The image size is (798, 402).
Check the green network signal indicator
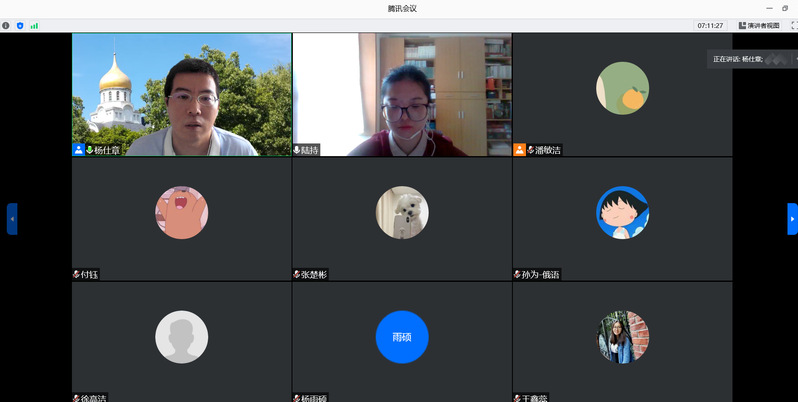point(34,25)
